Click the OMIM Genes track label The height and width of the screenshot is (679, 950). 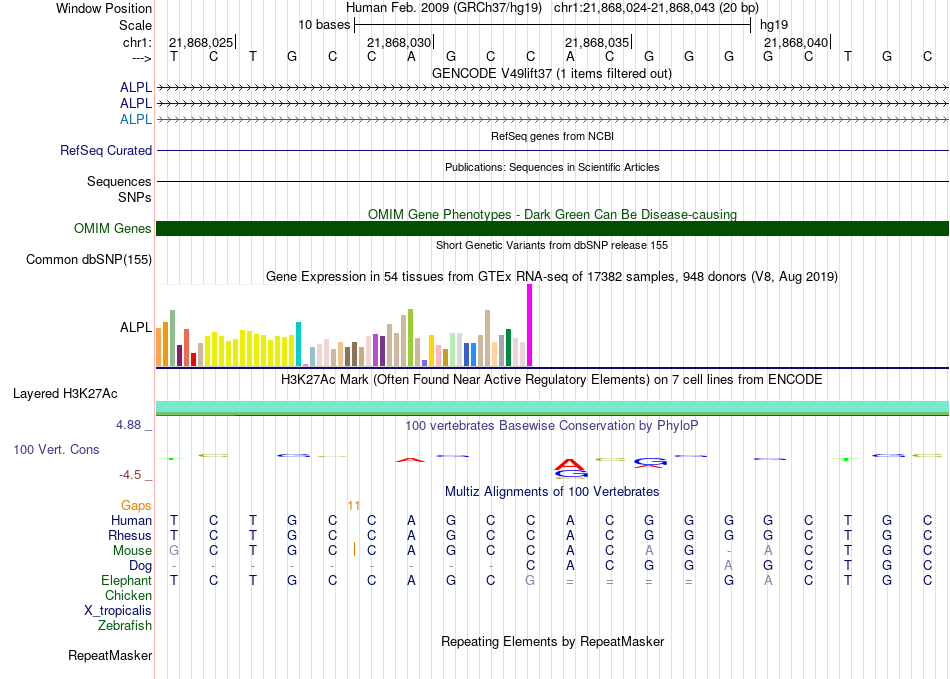coord(113,229)
